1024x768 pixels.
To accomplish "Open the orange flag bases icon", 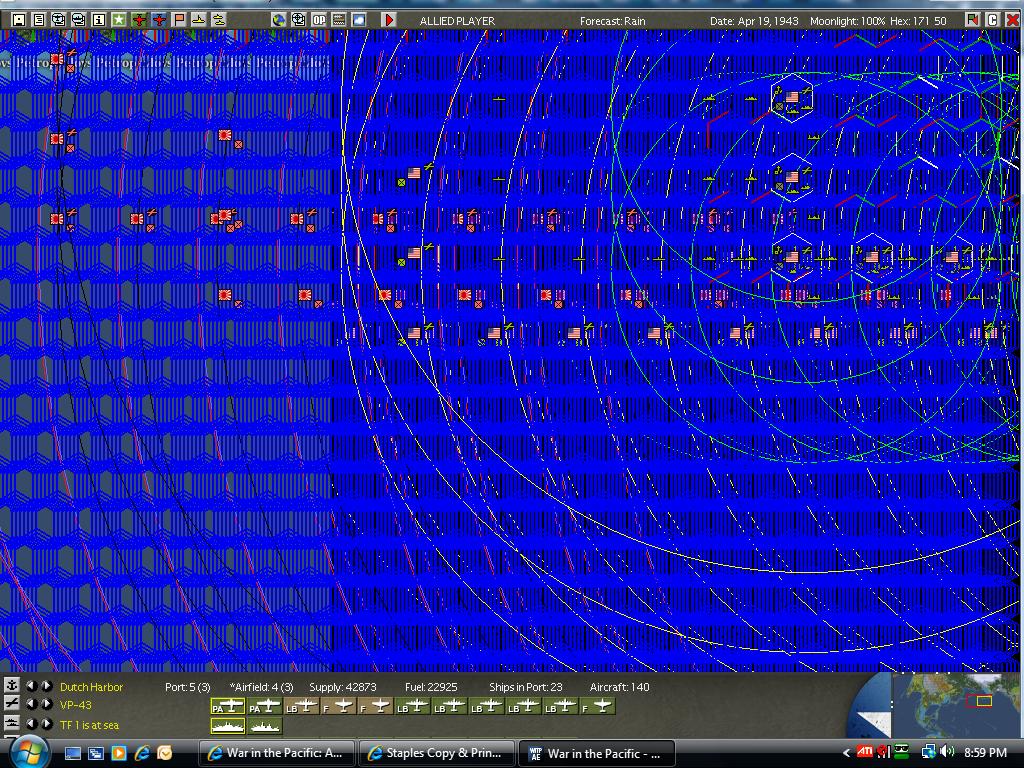I will click(179, 20).
